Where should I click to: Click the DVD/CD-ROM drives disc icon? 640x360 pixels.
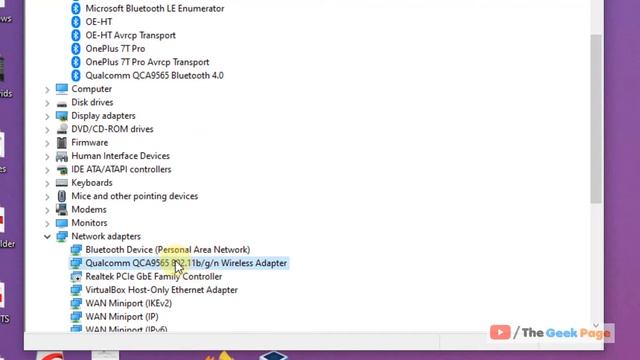tap(62, 129)
